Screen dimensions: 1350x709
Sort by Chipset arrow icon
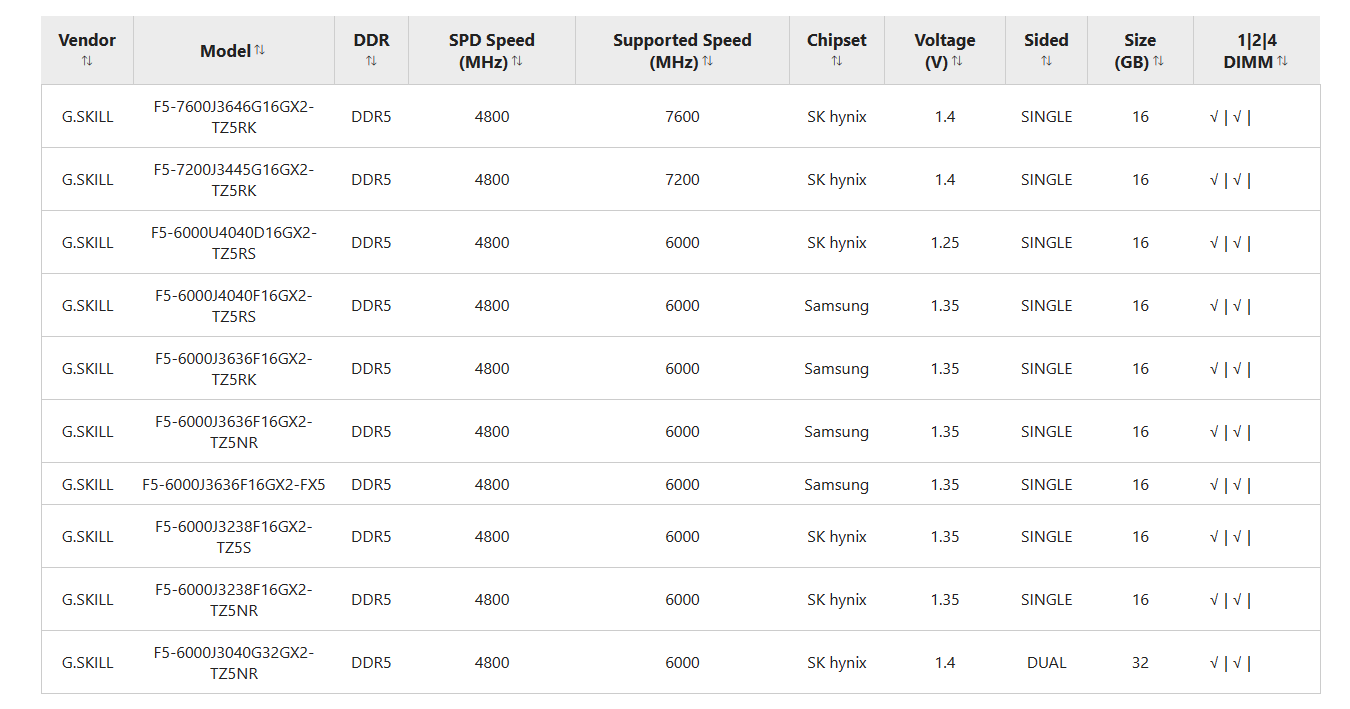click(837, 61)
